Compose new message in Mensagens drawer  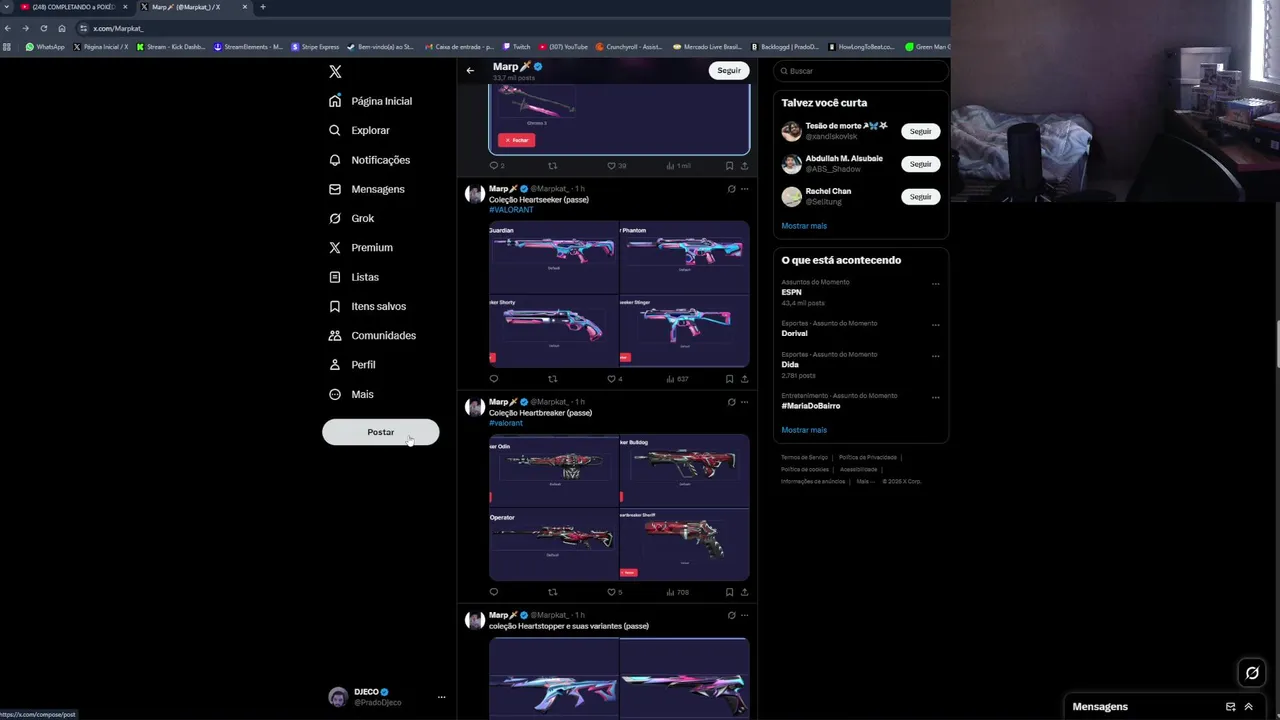pyautogui.click(x=1230, y=707)
